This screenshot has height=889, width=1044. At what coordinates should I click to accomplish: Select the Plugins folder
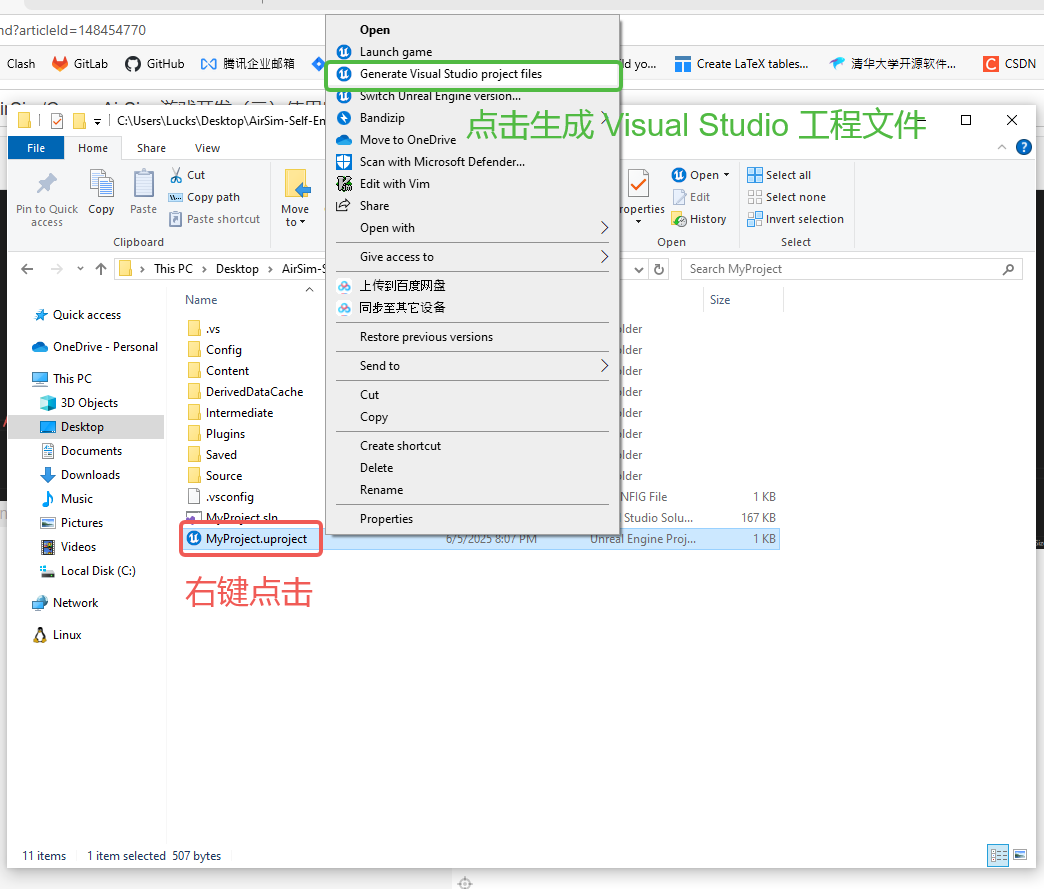coord(225,434)
